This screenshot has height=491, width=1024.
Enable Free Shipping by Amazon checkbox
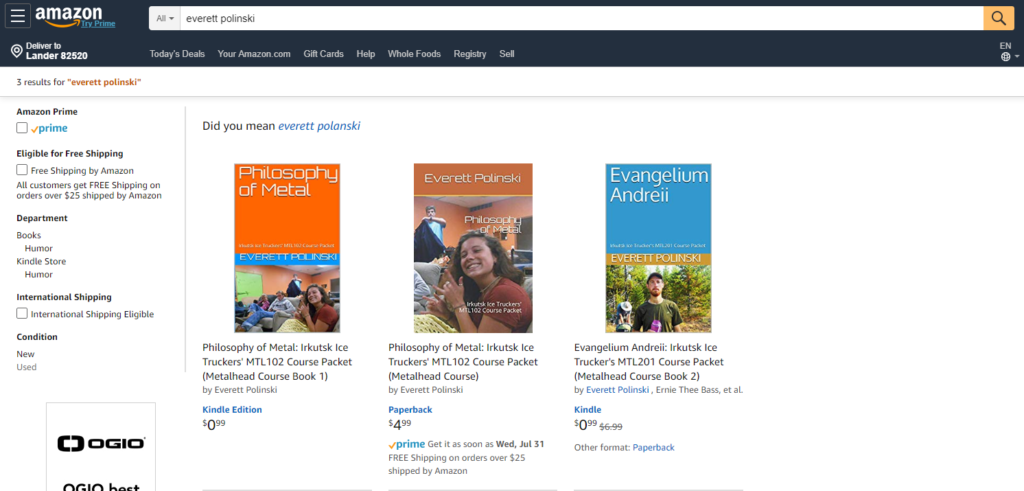(x=22, y=170)
